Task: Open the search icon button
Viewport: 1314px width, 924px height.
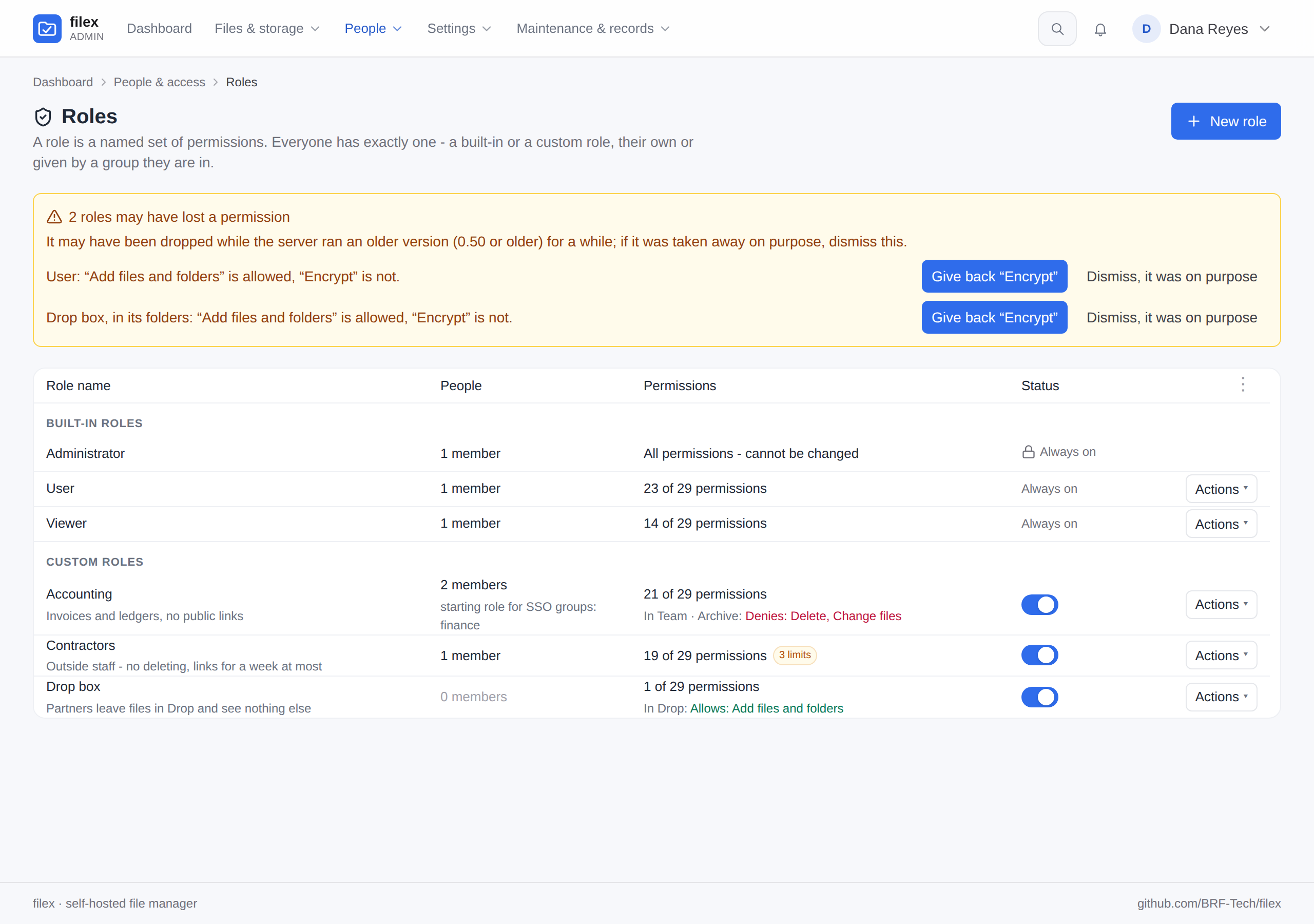Action: 1057,29
